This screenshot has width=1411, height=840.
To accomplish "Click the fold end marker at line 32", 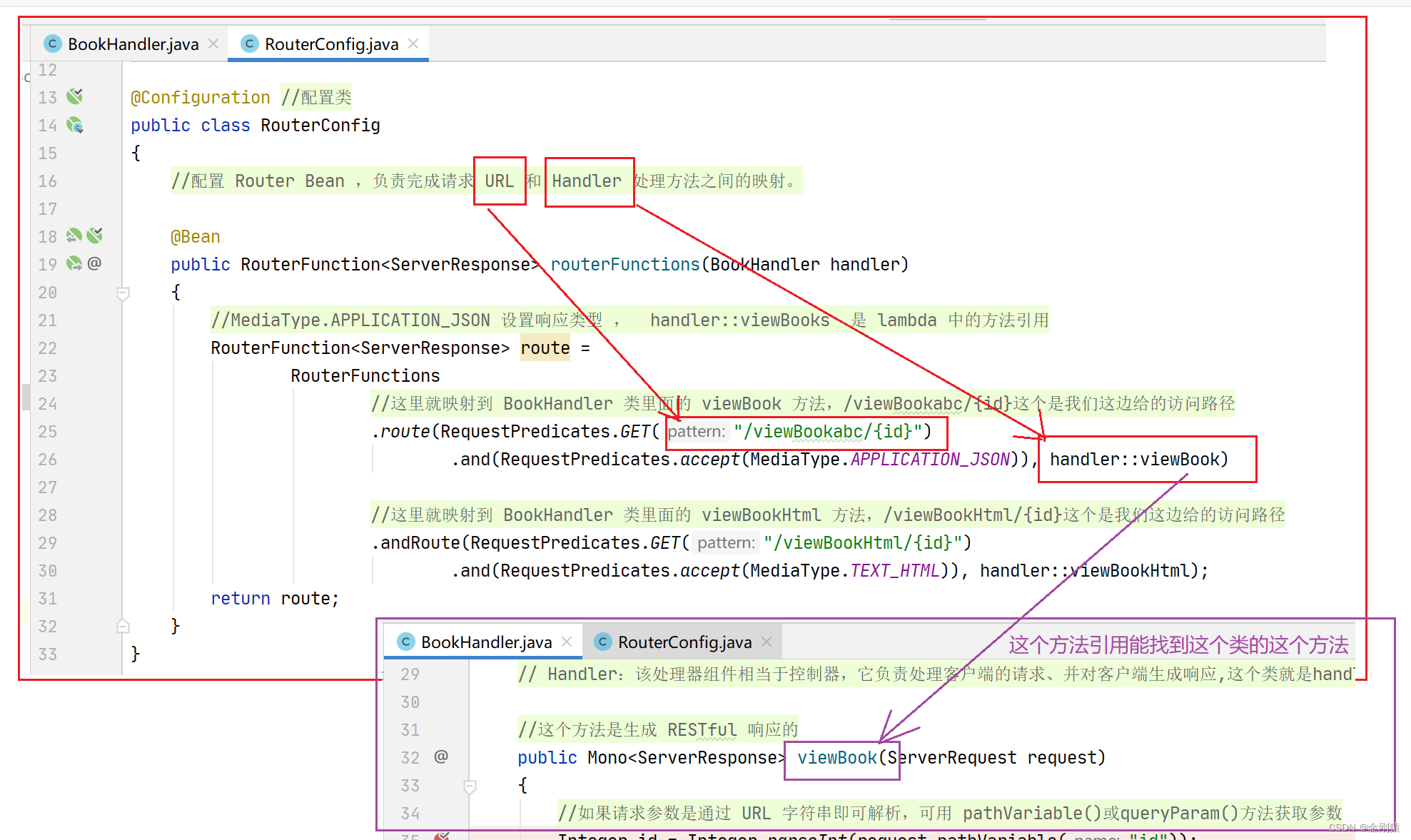I will point(123,627).
